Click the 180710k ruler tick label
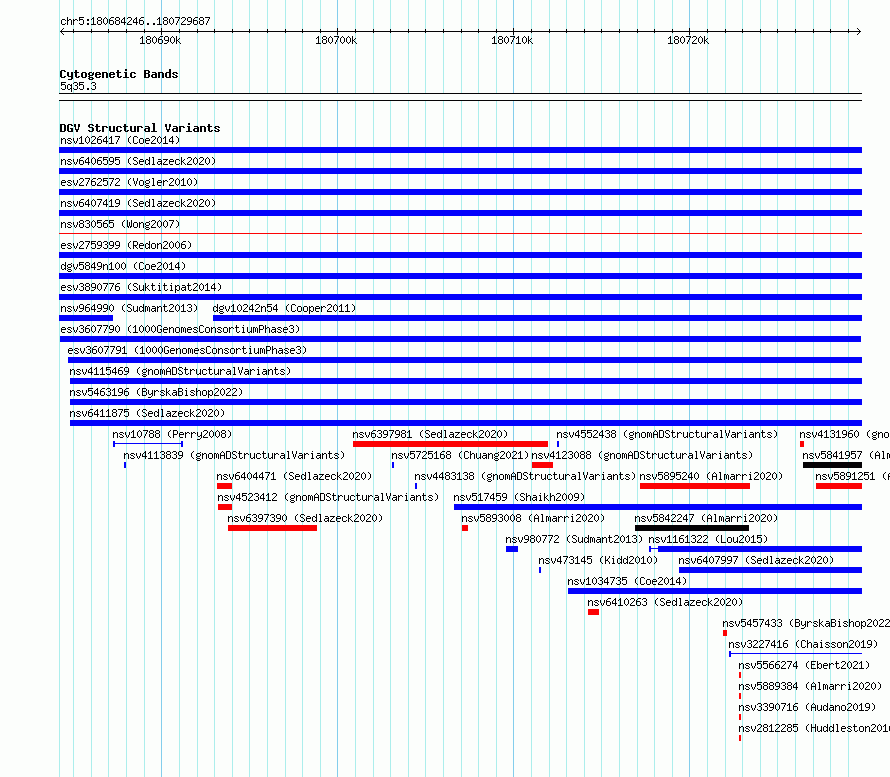Image resolution: width=890 pixels, height=777 pixels. [x=512, y=40]
